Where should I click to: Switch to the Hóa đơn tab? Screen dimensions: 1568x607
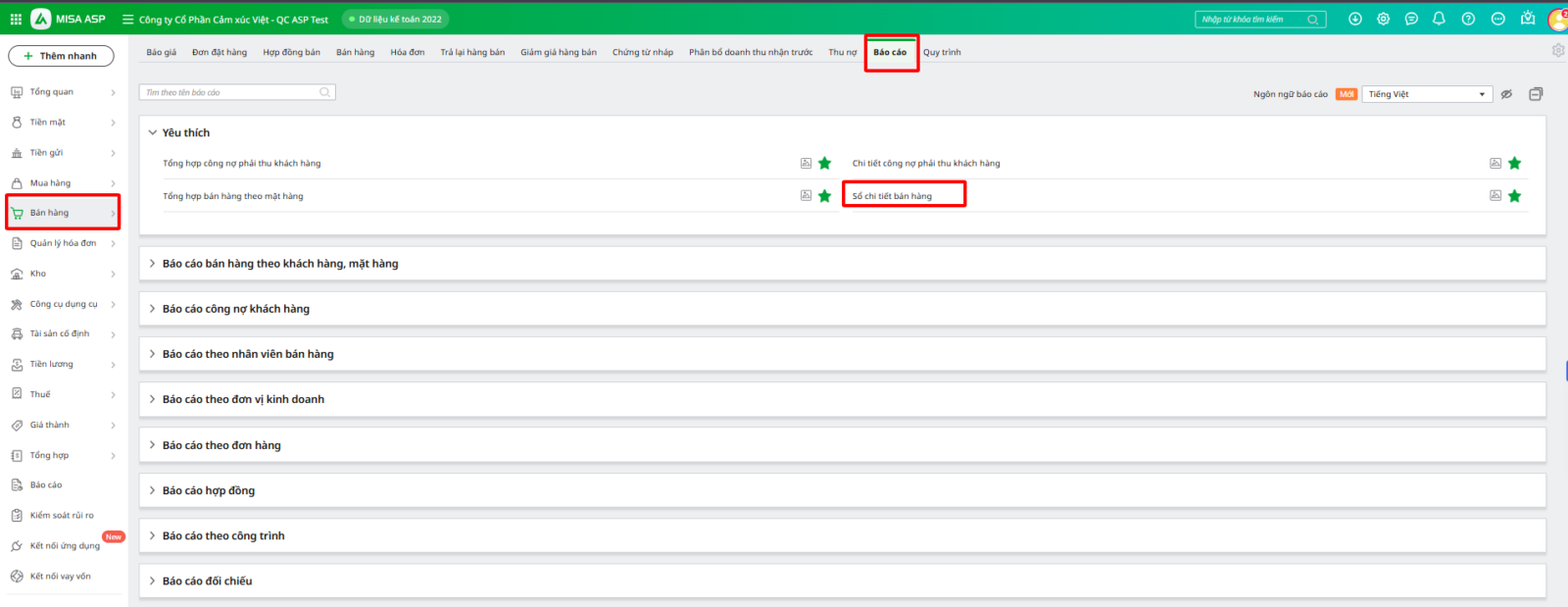click(407, 52)
